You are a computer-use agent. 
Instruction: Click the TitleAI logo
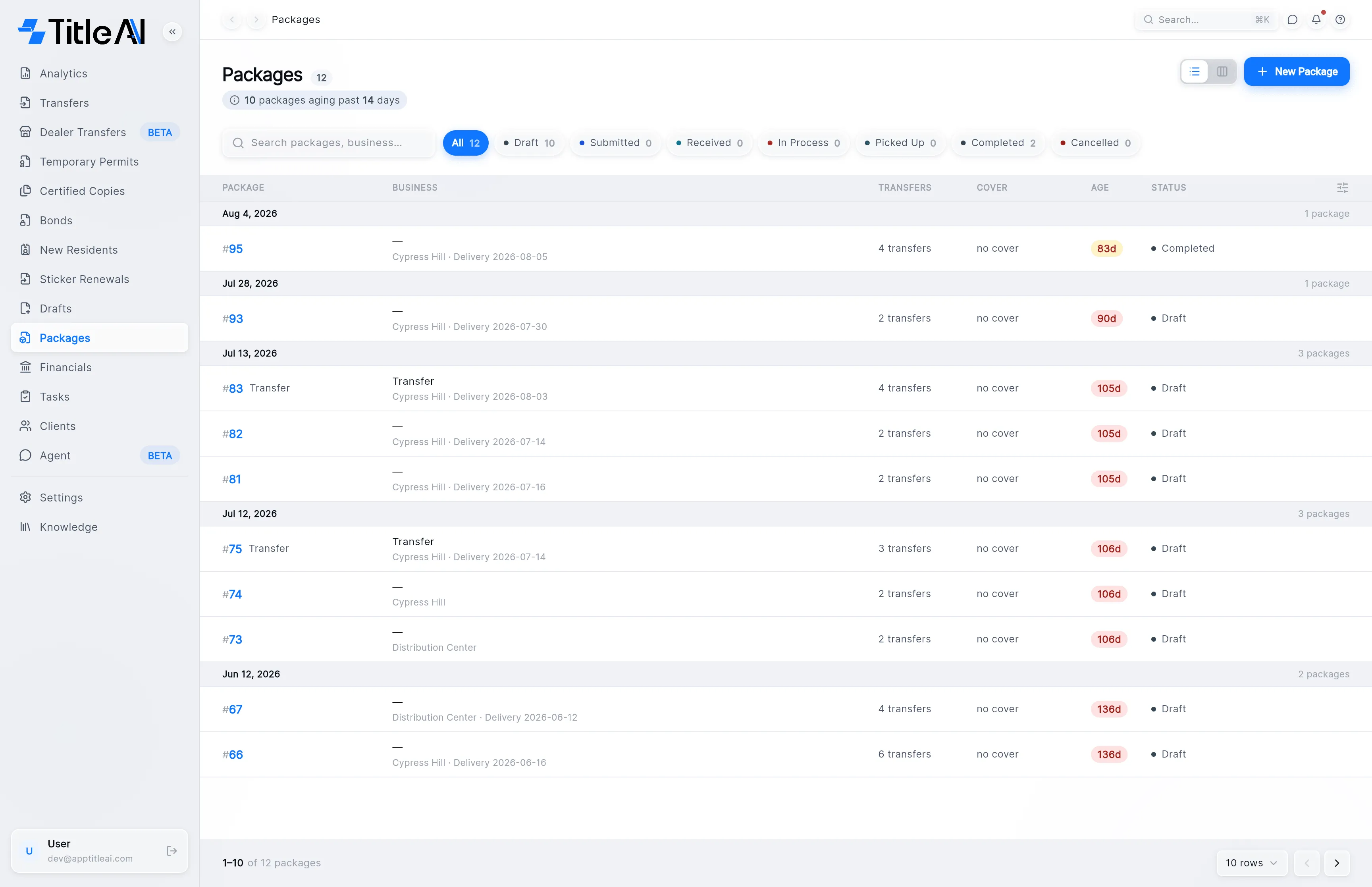[82, 32]
